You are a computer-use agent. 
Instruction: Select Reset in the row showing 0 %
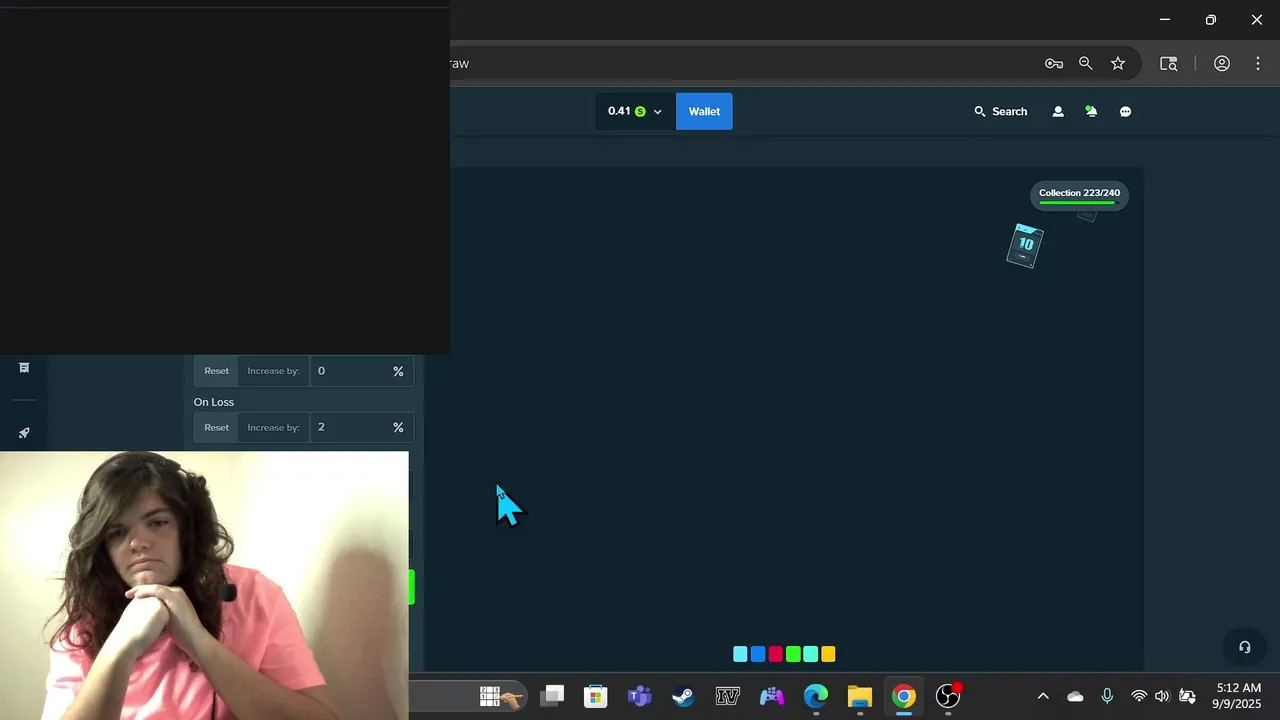216,371
